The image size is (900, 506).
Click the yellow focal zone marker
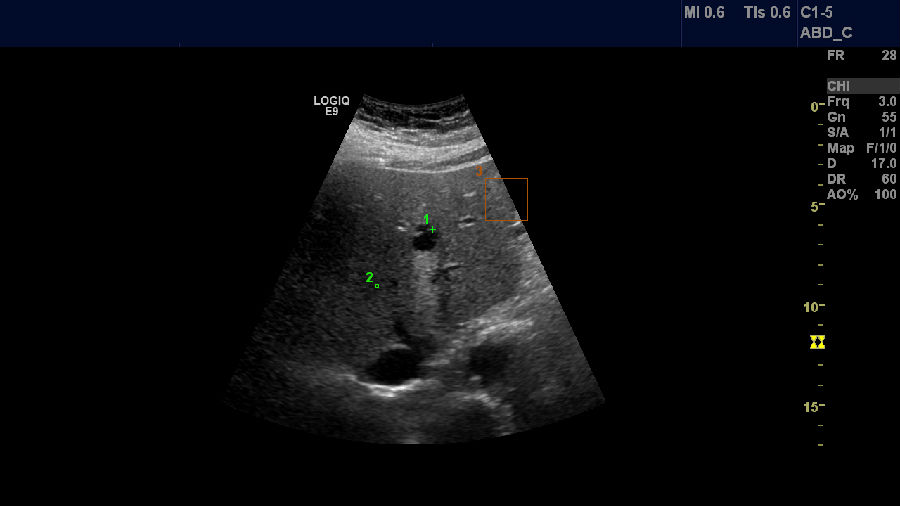click(x=818, y=342)
